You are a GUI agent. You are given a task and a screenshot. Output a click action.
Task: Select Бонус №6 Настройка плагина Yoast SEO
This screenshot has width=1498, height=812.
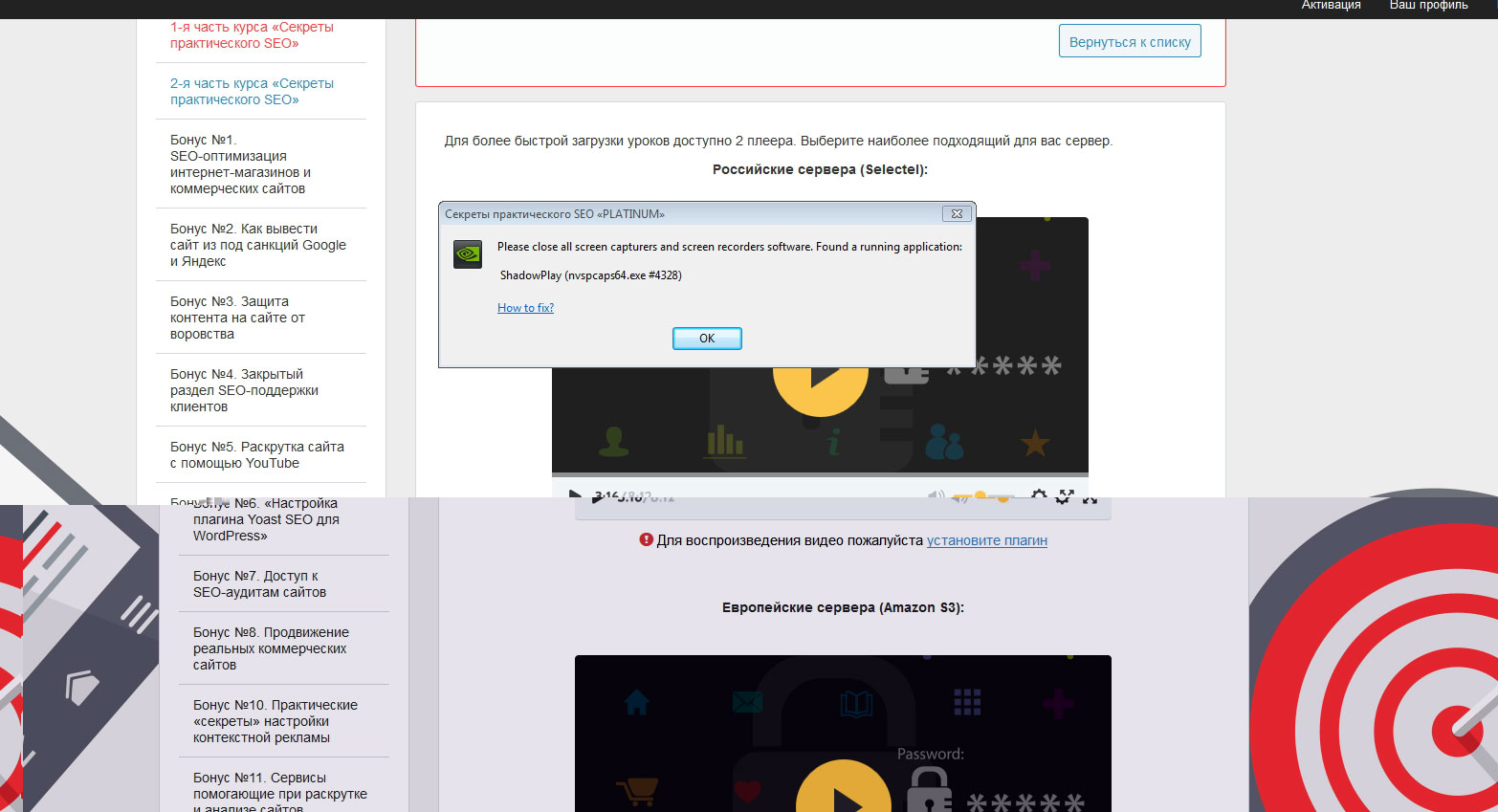266,519
